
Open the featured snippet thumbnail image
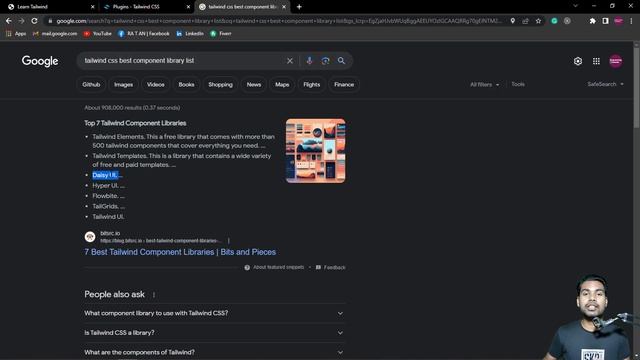point(316,151)
